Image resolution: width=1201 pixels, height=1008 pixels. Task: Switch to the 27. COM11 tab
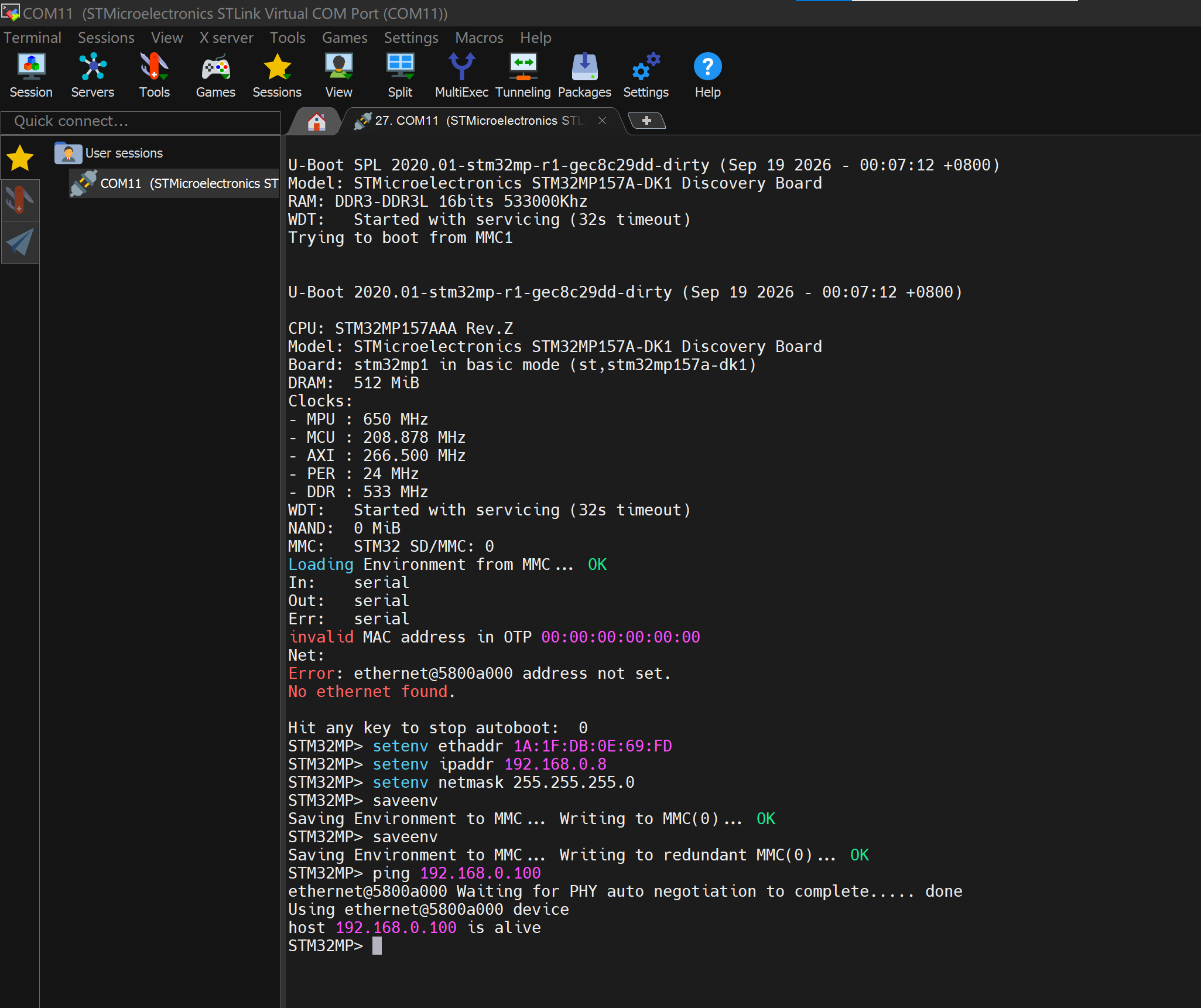pos(480,121)
